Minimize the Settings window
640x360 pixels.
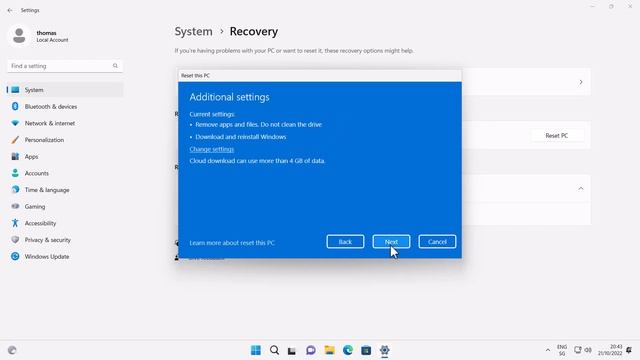(592, 7)
